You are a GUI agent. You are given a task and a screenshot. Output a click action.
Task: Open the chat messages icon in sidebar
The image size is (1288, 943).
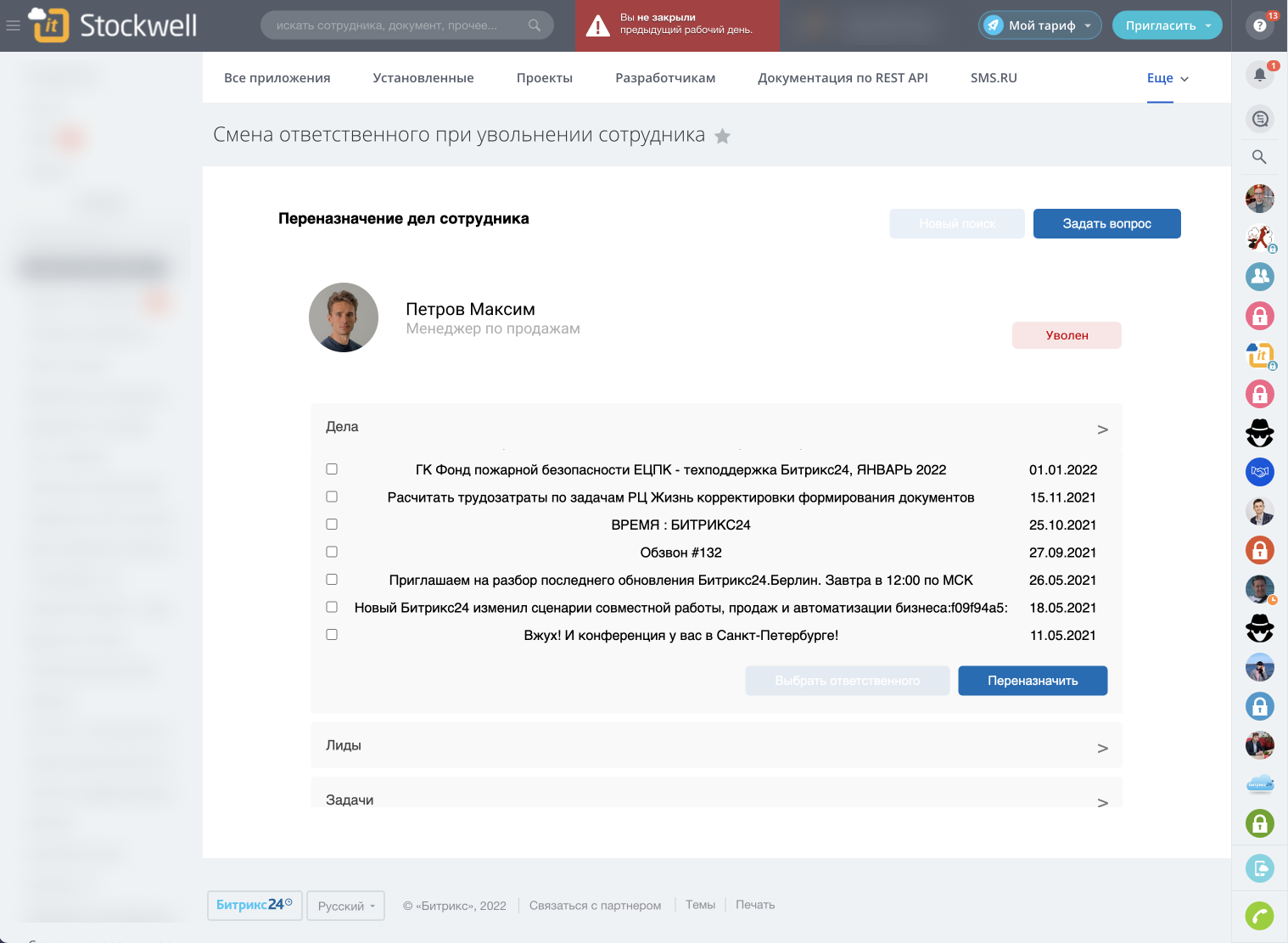pyautogui.click(x=1260, y=119)
